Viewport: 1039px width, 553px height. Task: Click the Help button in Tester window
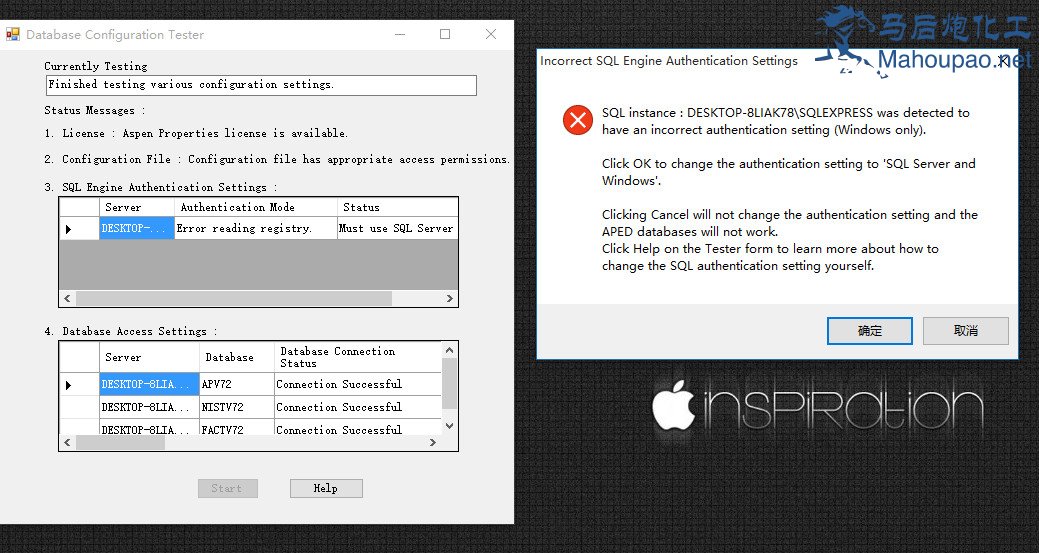point(326,488)
